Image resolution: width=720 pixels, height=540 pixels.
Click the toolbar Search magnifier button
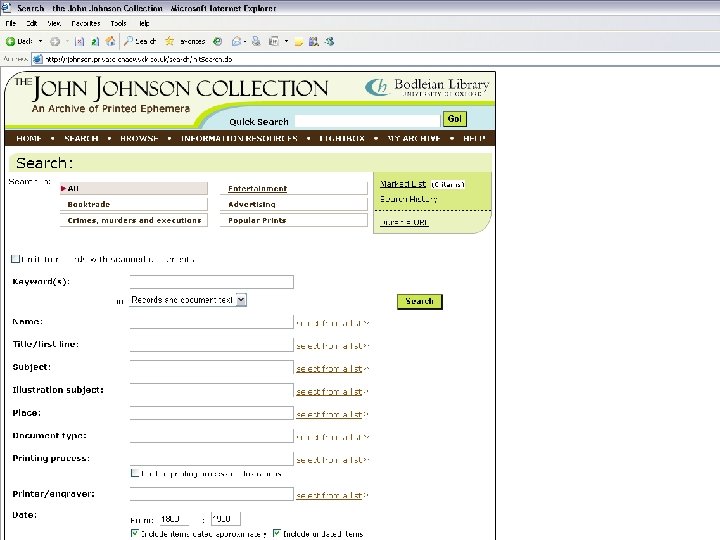tap(140, 41)
